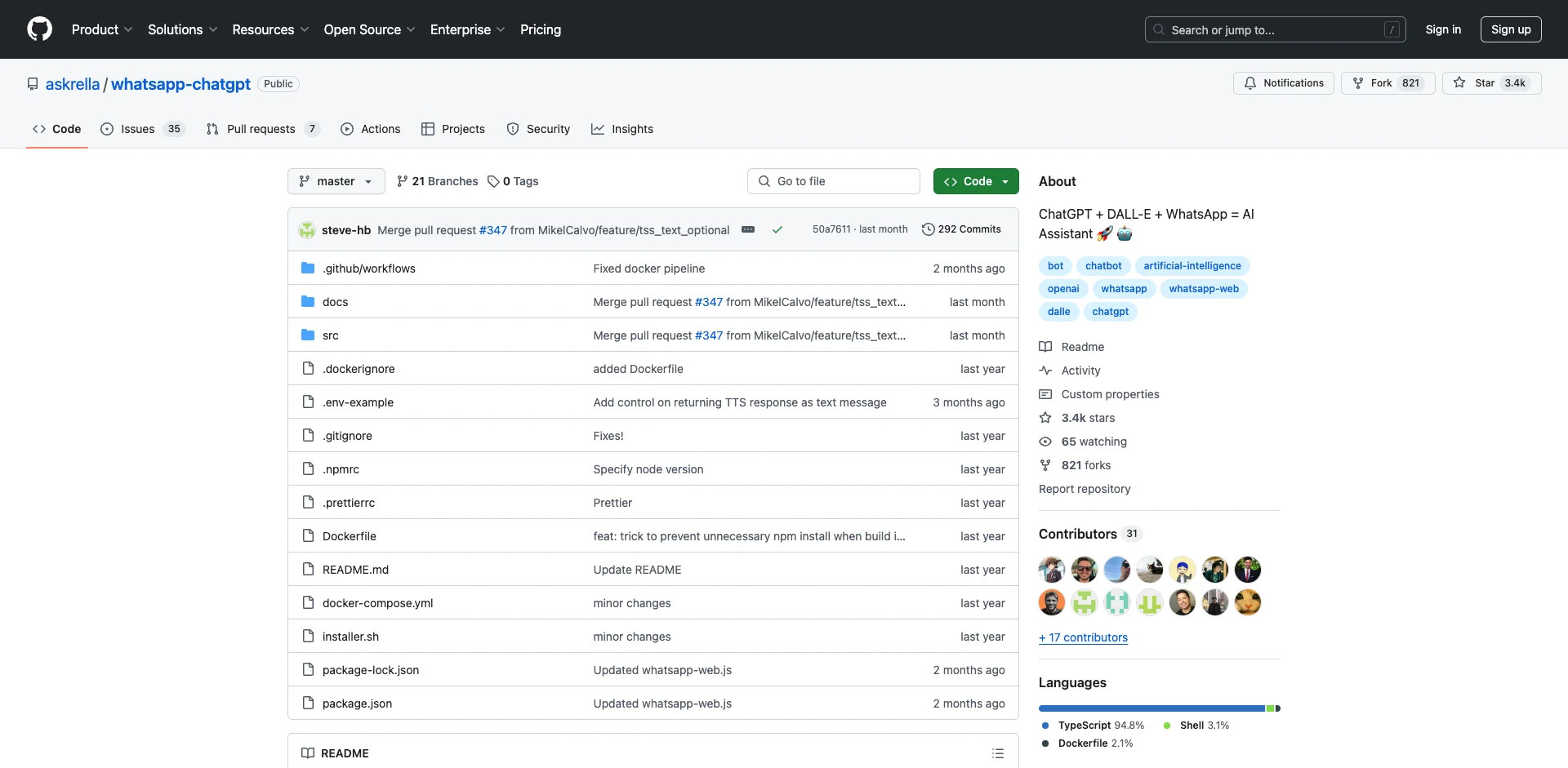Click Report repository link
Screen dimensions: 1568x768
pyautogui.click(x=1085, y=489)
